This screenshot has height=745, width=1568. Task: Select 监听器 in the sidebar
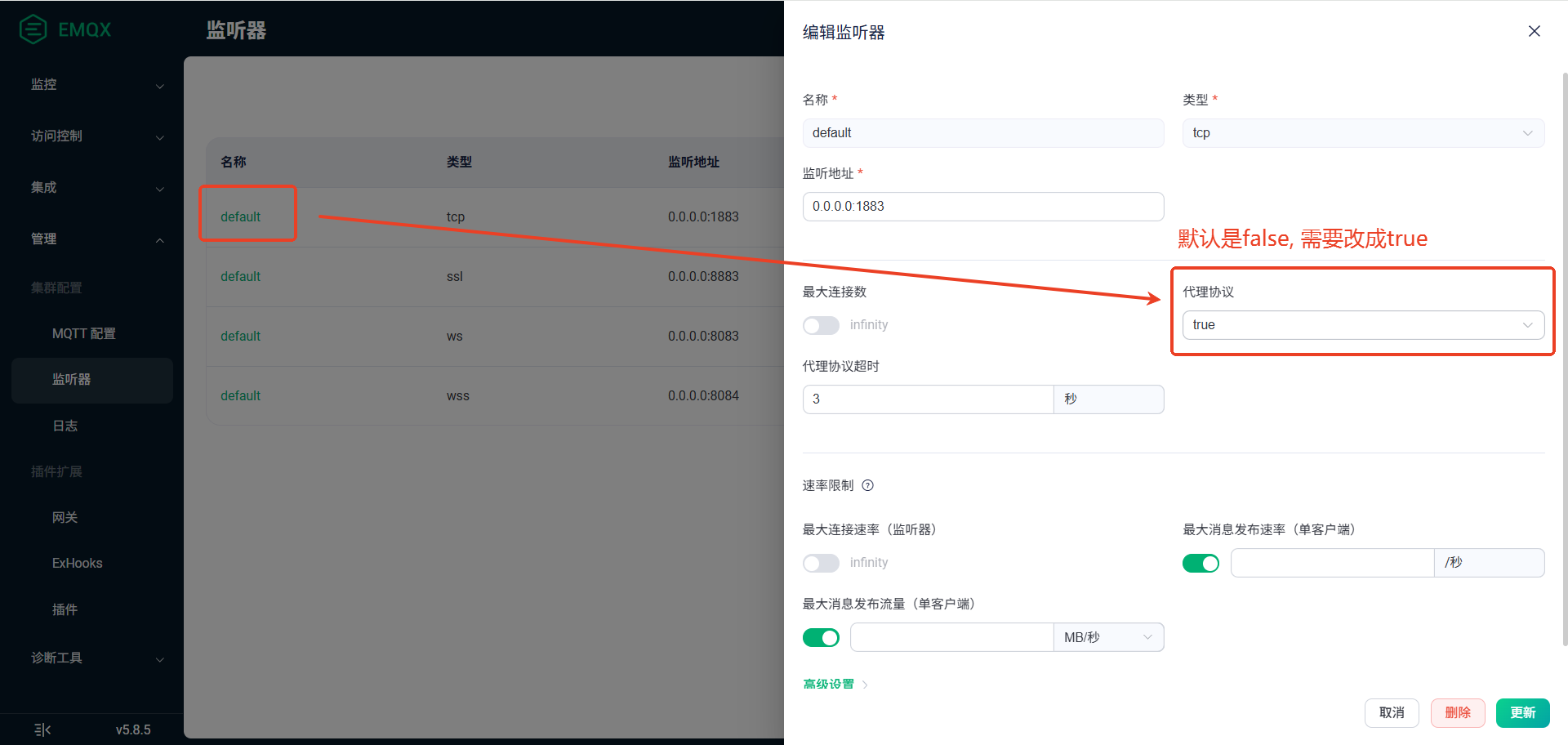coord(92,380)
